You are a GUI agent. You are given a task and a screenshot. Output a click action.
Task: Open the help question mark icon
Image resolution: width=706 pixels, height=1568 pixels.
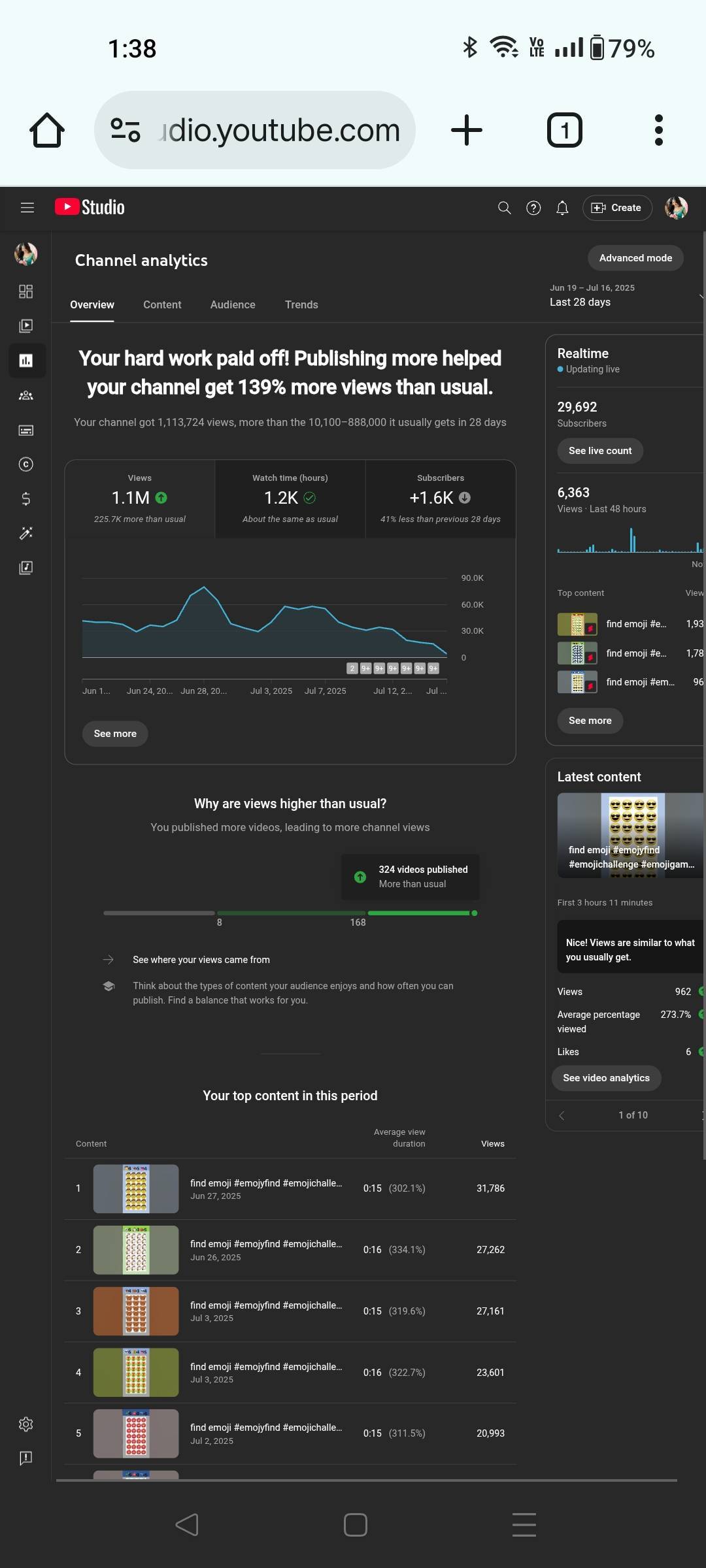[533, 208]
